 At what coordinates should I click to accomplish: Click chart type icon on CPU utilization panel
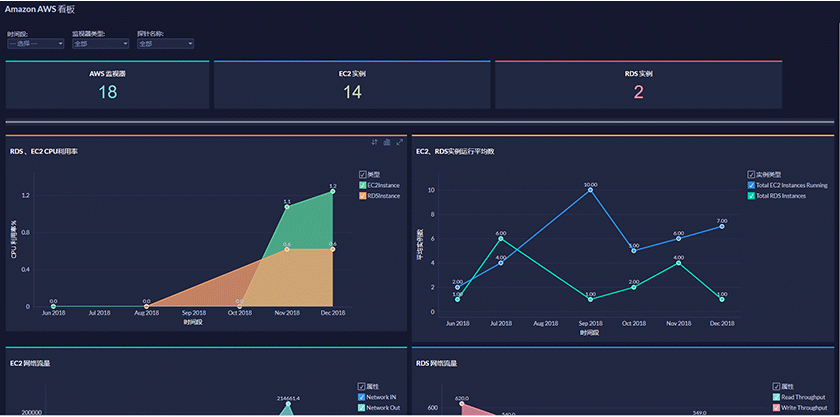pyautogui.click(x=387, y=142)
